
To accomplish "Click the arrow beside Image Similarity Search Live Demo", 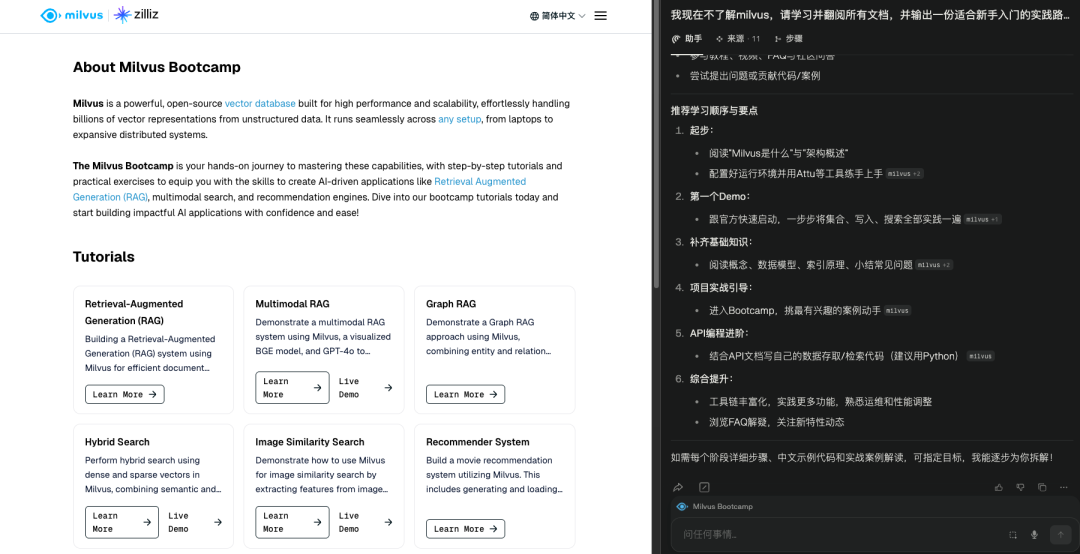I will coord(388,522).
